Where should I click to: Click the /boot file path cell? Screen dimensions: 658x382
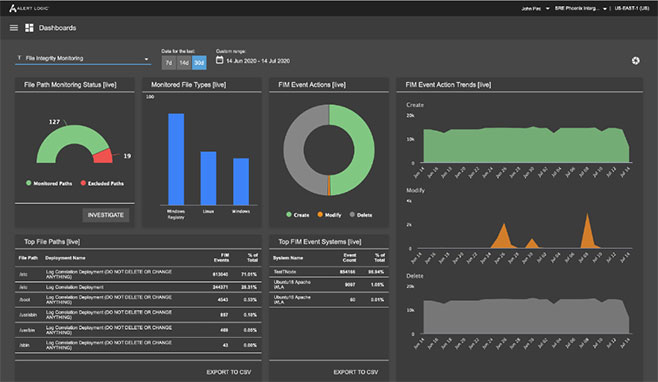coord(25,300)
